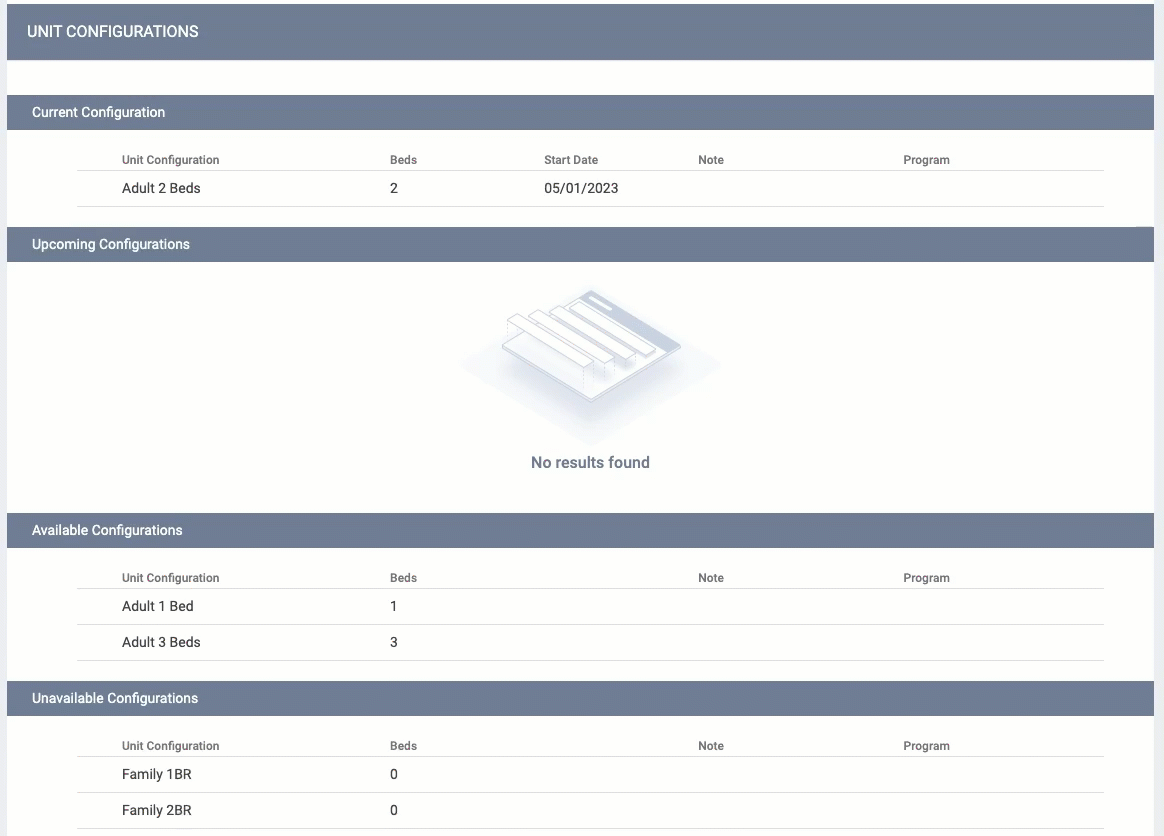
Task: Sort Unit Configuration in Unavailable Configurations
Action: click(x=170, y=746)
